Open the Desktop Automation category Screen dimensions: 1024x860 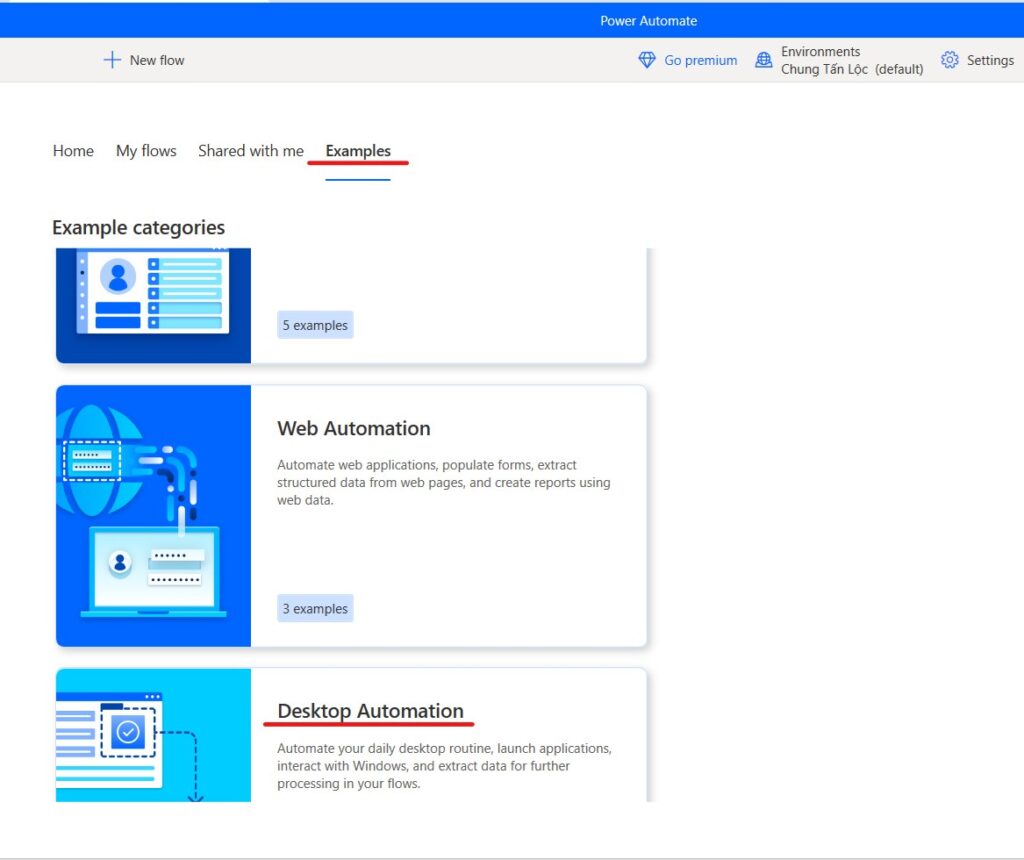pos(371,710)
